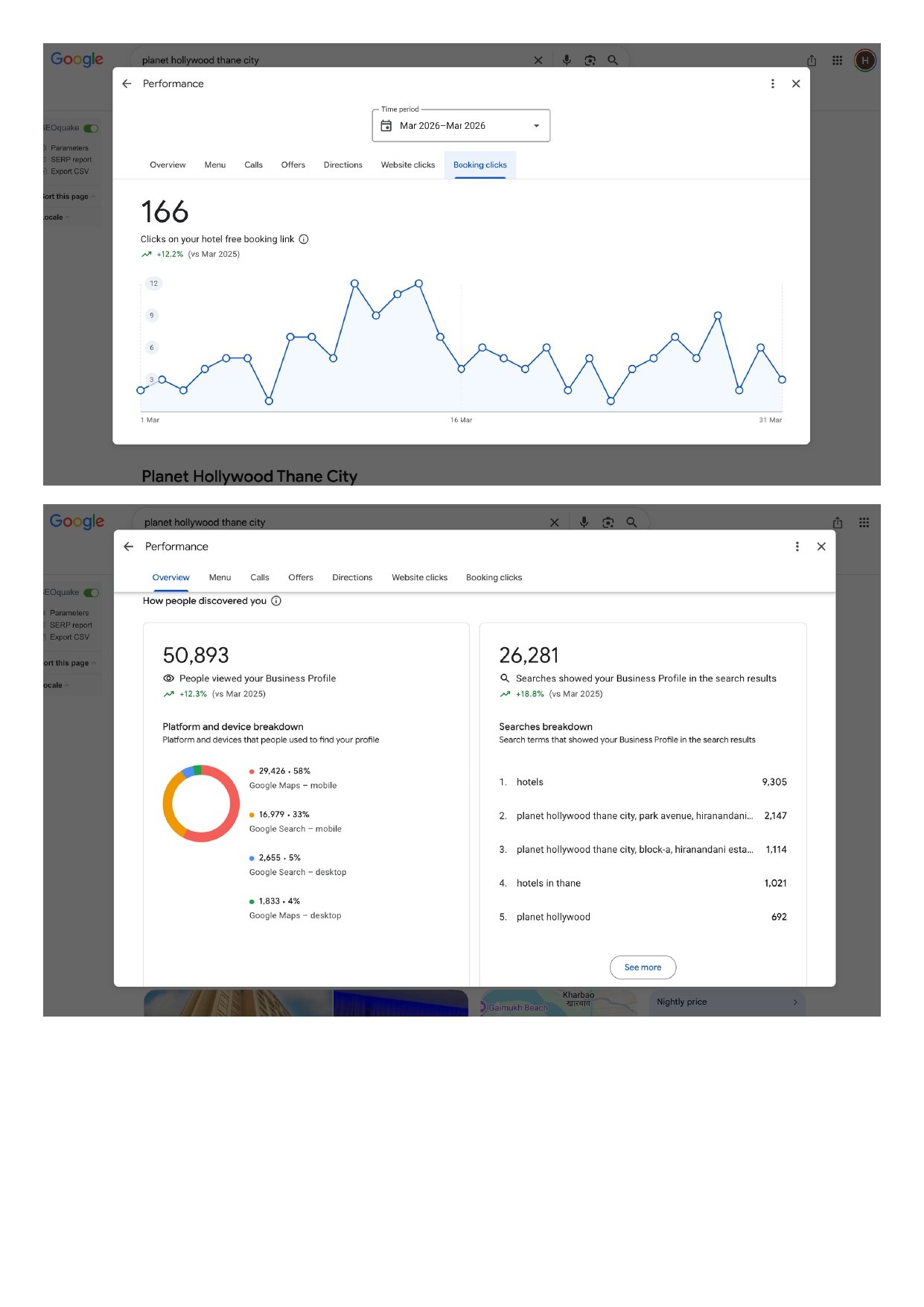Image resolution: width=924 pixels, height=1307 pixels.
Task: Click Parameters link in upper sidebar
Action: point(69,147)
